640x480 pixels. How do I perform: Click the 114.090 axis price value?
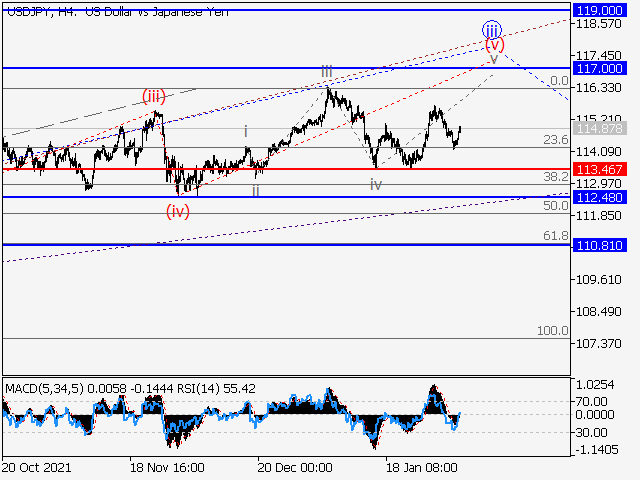598,152
